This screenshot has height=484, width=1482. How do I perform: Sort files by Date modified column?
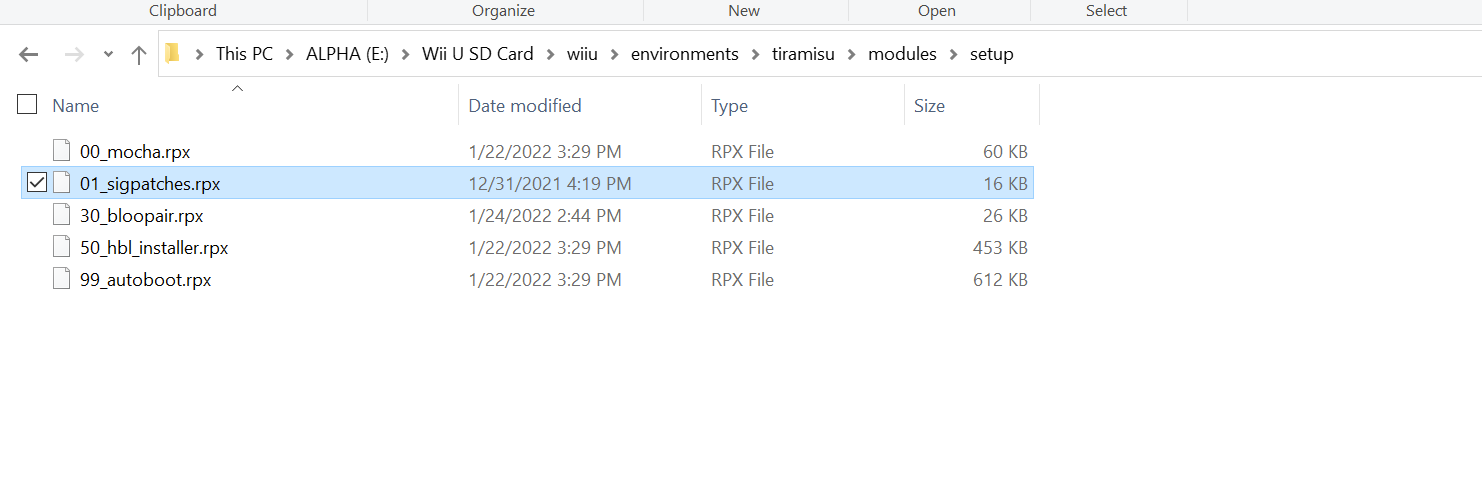525,105
